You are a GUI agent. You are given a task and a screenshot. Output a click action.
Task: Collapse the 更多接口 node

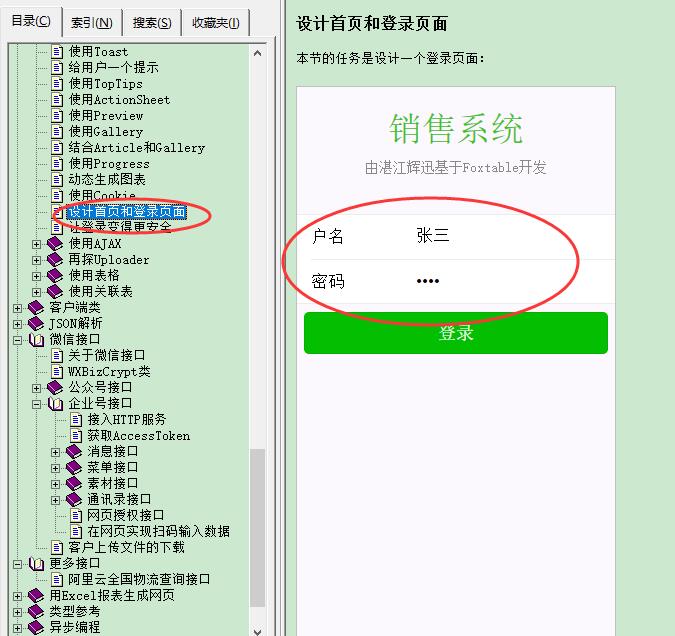(18, 564)
